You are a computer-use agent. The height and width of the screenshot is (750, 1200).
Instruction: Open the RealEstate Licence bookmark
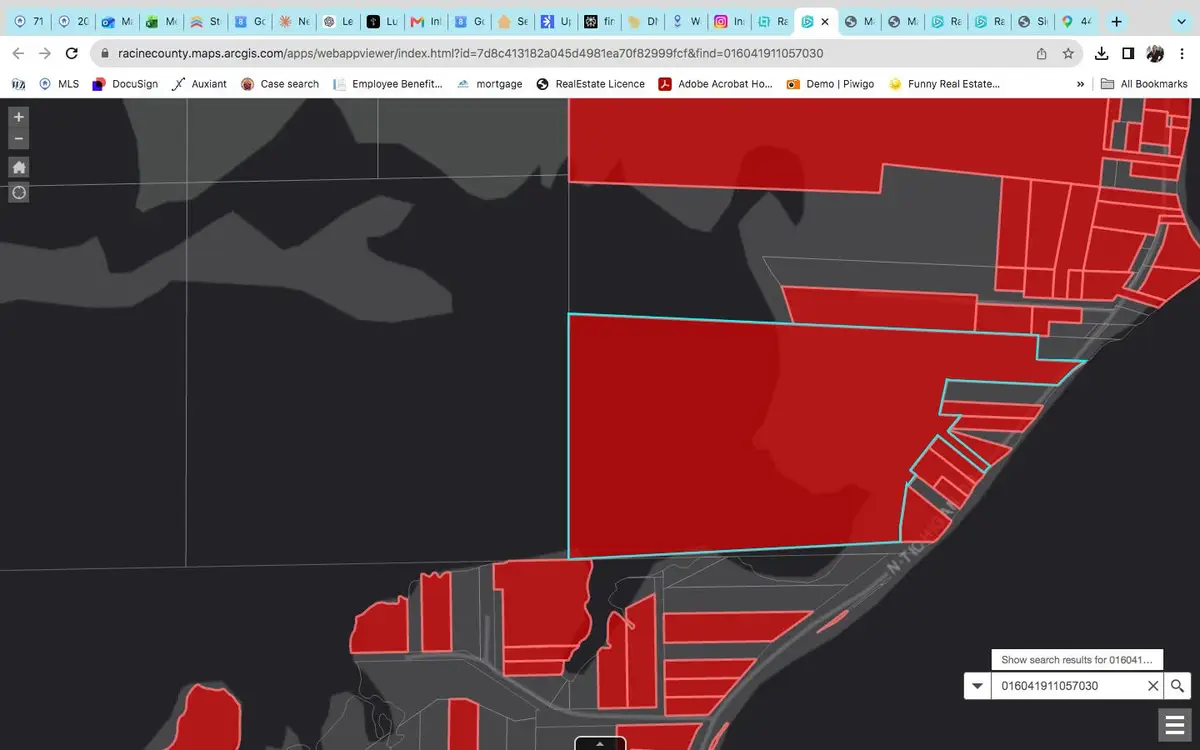(x=590, y=84)
